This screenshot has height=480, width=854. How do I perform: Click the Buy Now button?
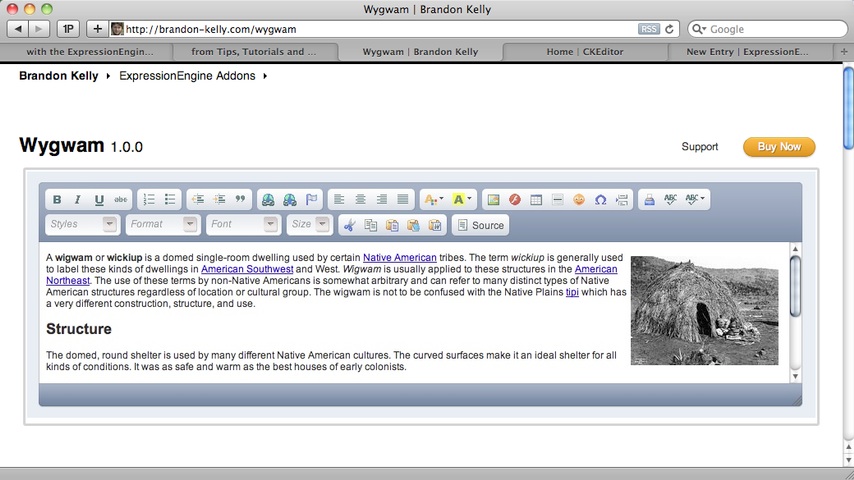(x=779, y=147)
